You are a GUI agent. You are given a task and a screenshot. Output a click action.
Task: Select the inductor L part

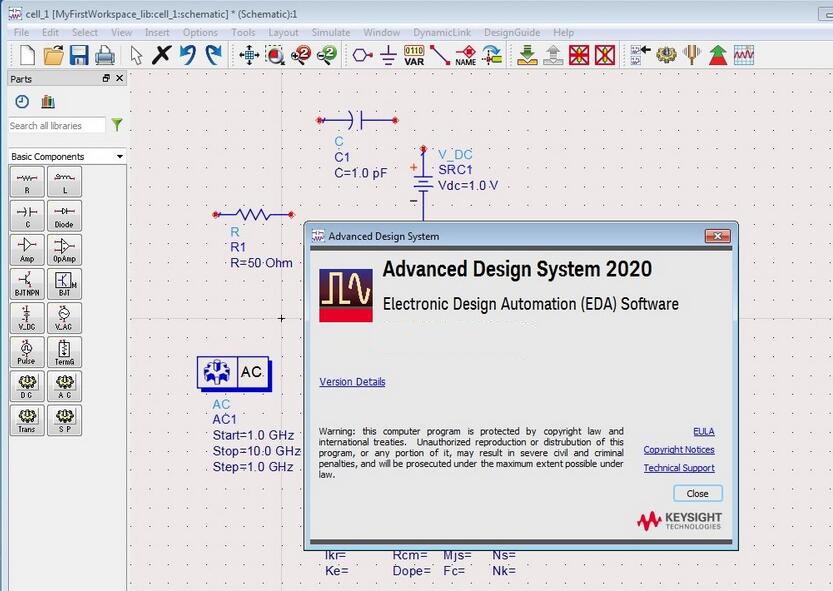tap(64, 182)
